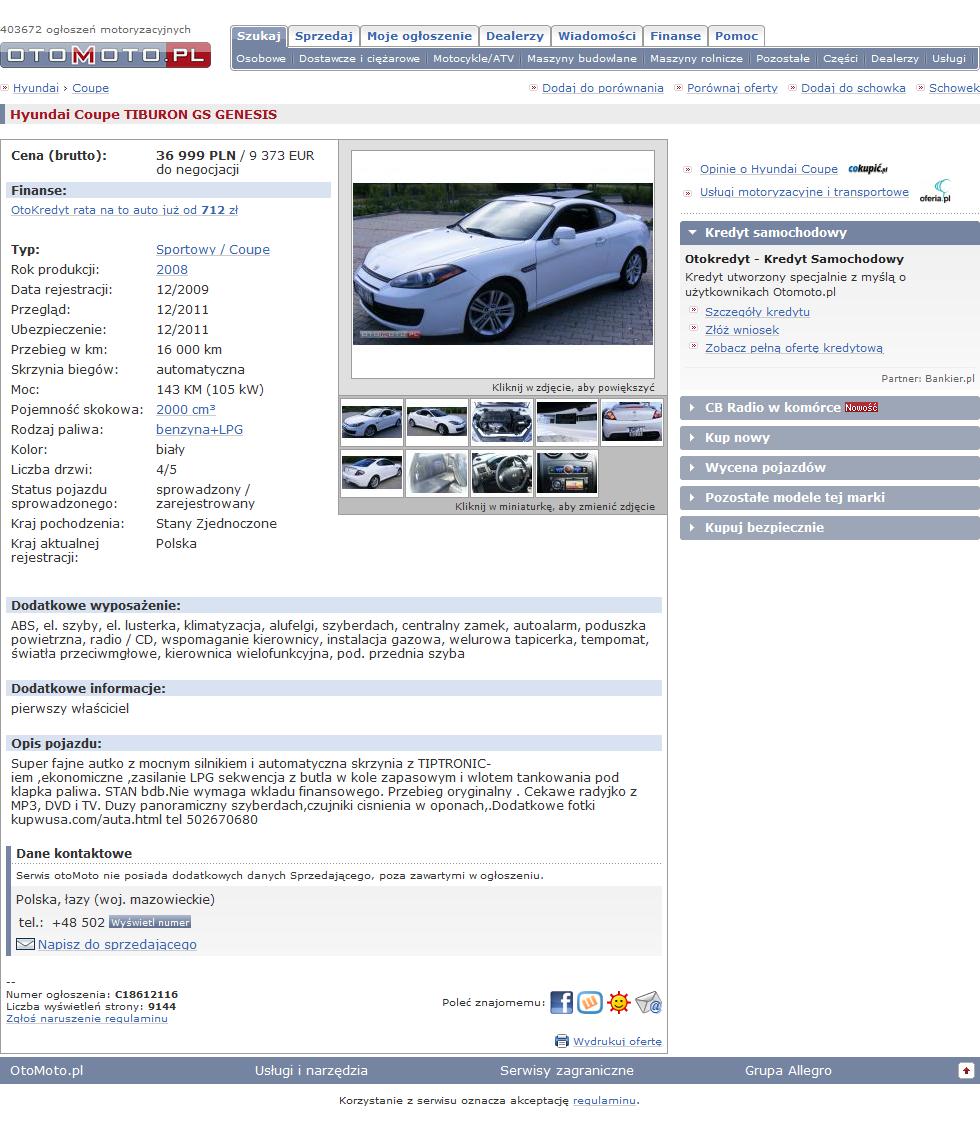Expand the Kup nowy section
This screenshot has height=1126, width=980.
pos(829,437)
